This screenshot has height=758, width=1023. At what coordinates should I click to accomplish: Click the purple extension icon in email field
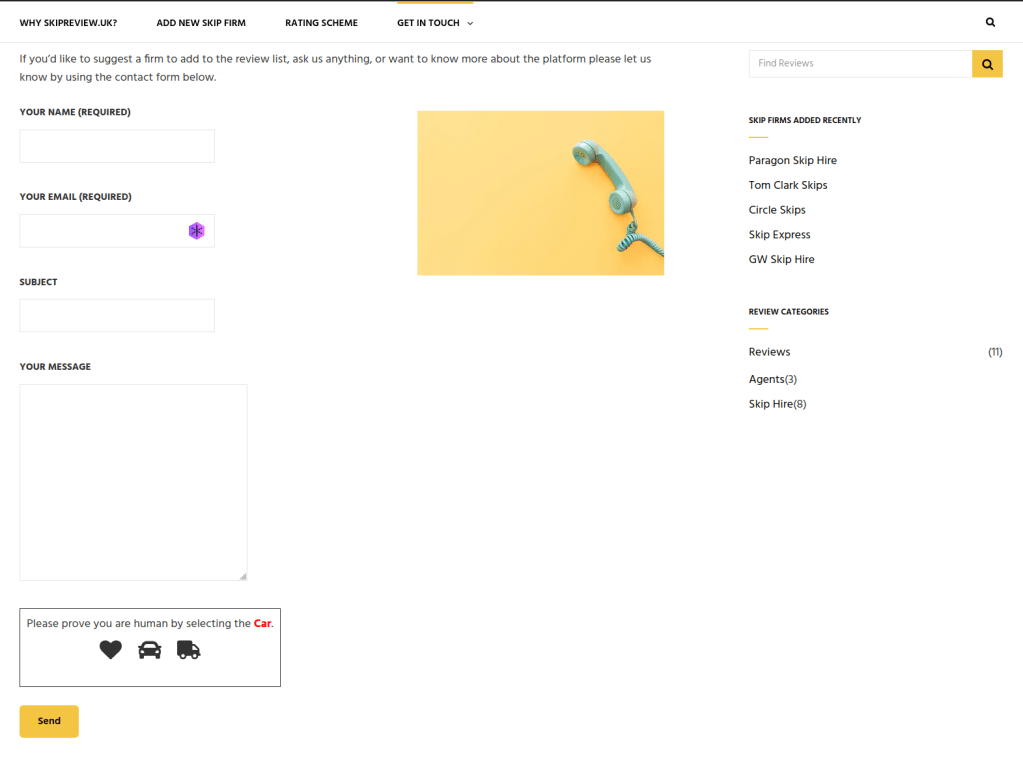(196, 231)
